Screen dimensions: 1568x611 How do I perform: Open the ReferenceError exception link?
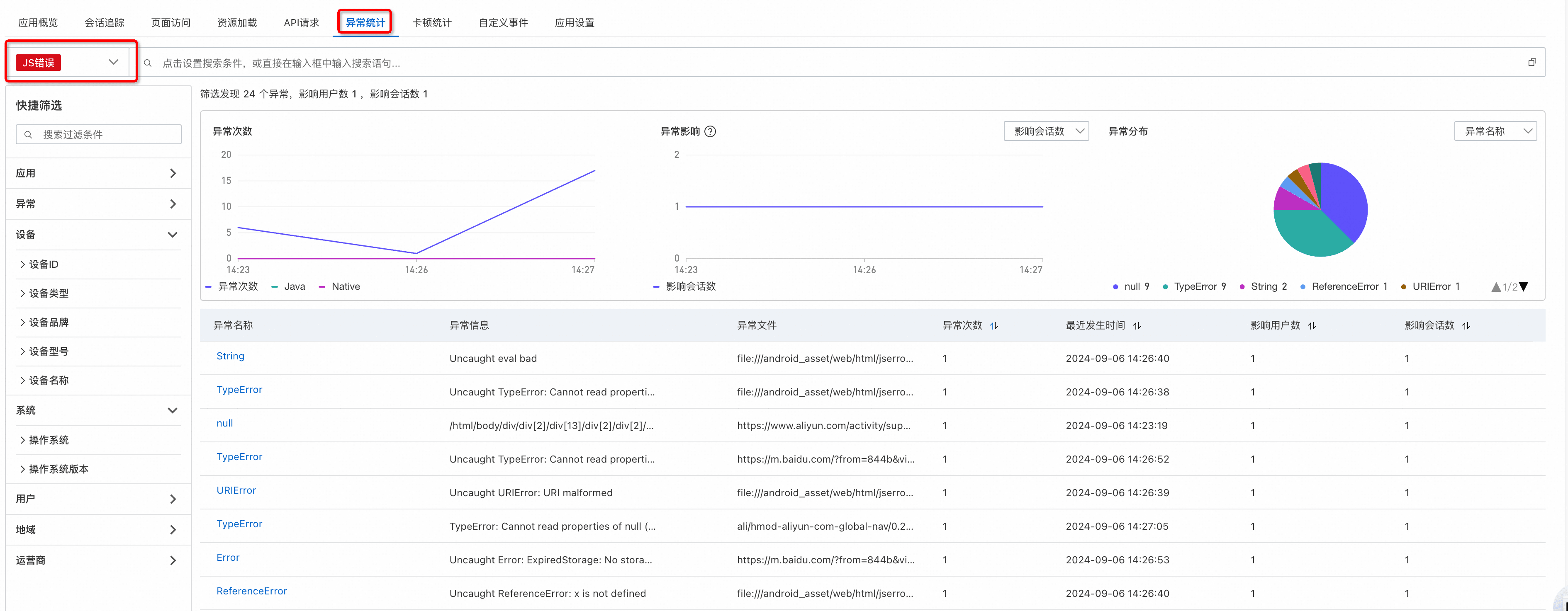(251, 591)
